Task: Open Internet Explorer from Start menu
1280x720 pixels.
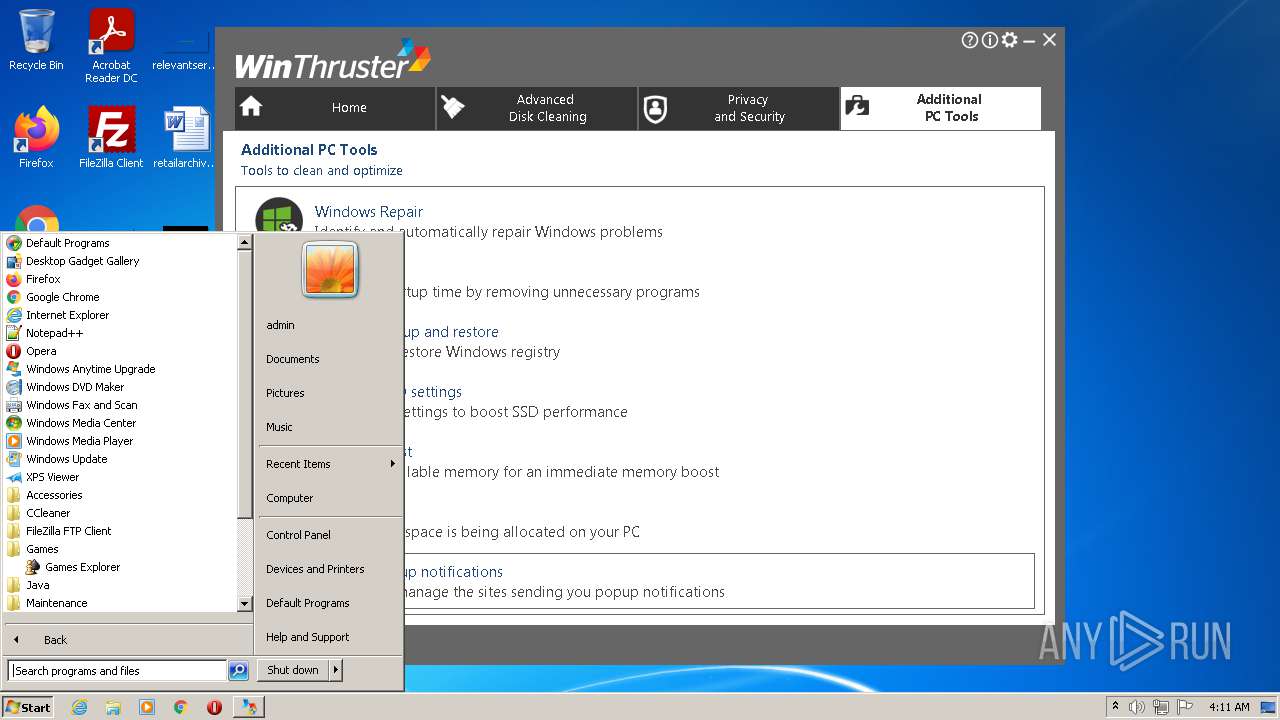Action: pos(67,315)
